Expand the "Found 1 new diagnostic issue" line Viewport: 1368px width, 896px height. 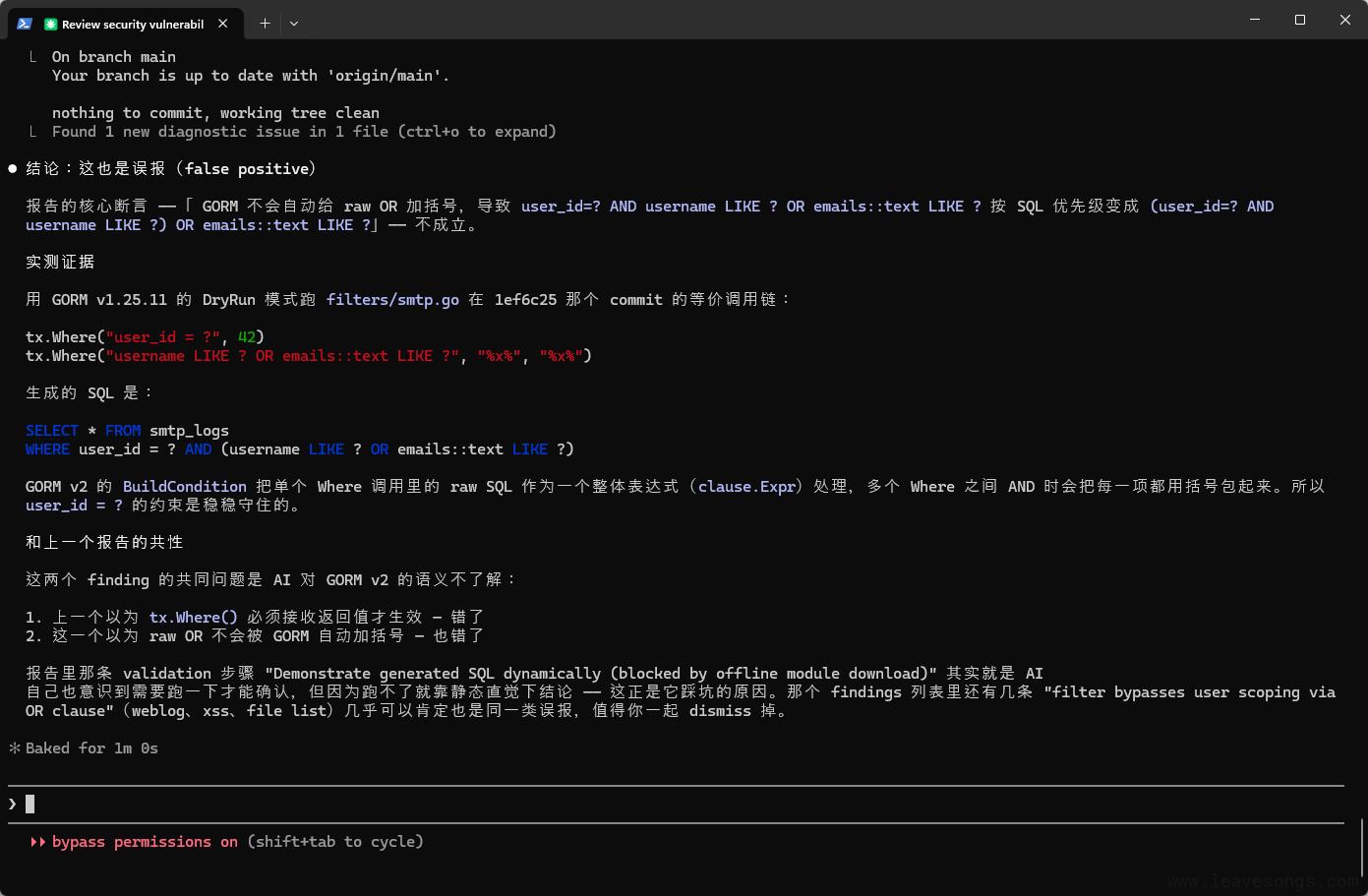click(304, 132)
